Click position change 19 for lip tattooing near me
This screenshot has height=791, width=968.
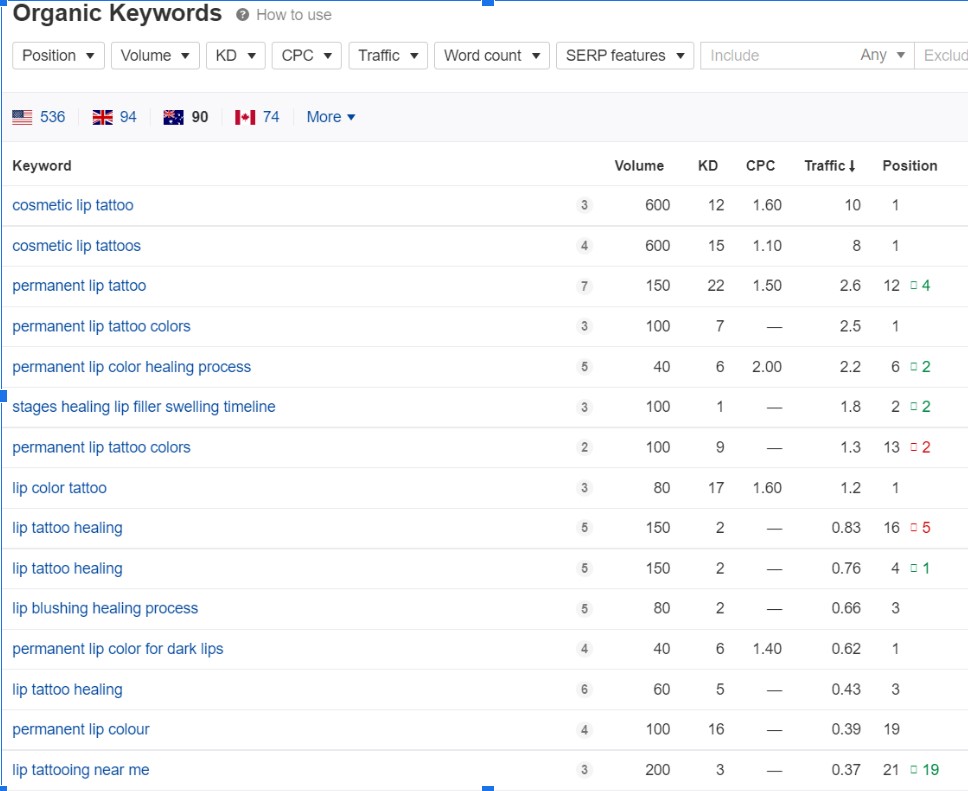pos(925,770)
